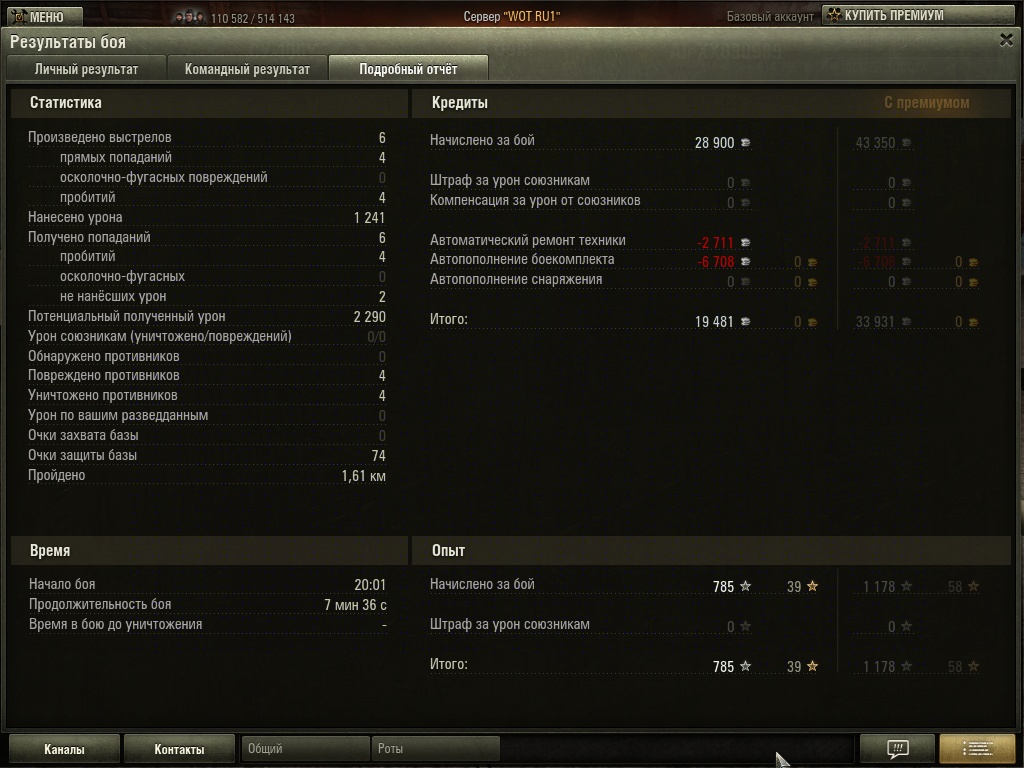Close the Результаты боя window

click(1006, 40)
